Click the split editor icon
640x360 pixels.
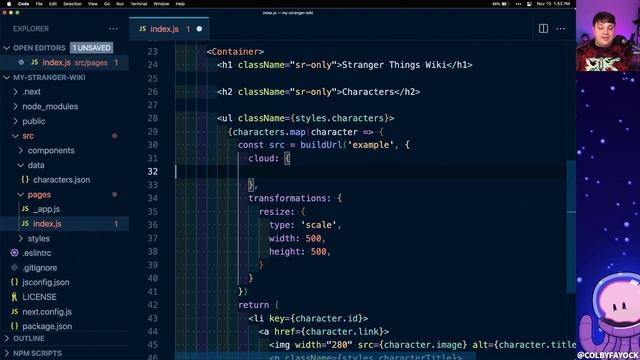[543, 29]
